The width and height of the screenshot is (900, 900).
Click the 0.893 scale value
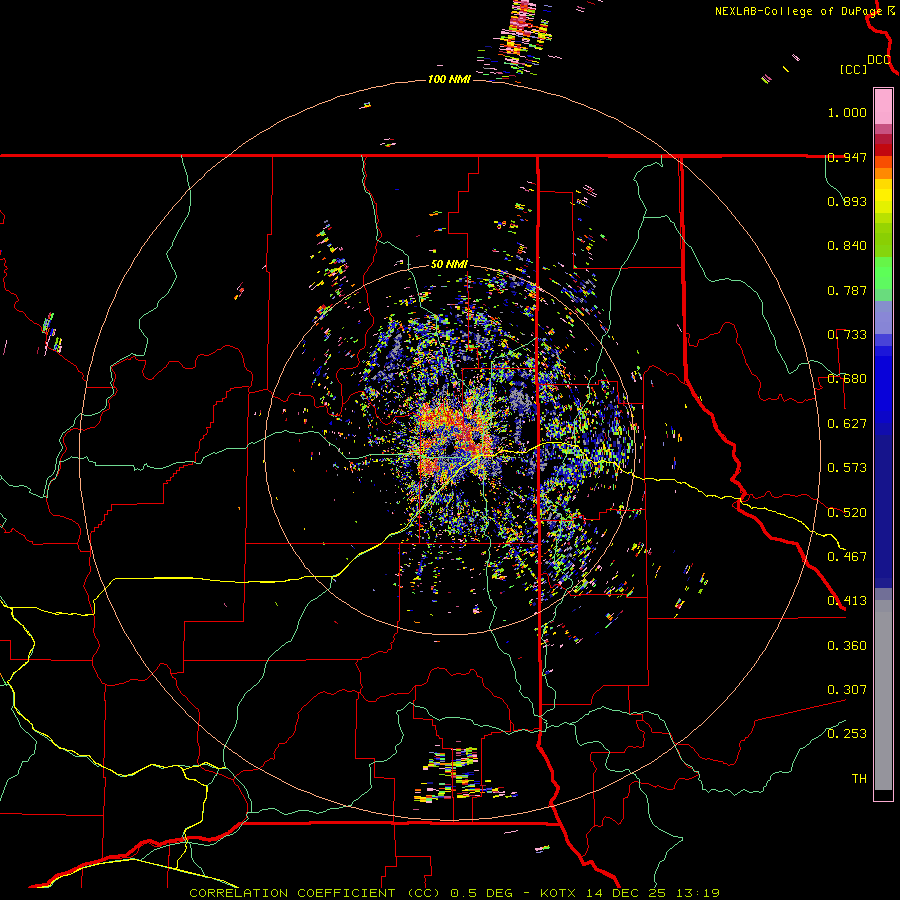click(x=847, y=201)
